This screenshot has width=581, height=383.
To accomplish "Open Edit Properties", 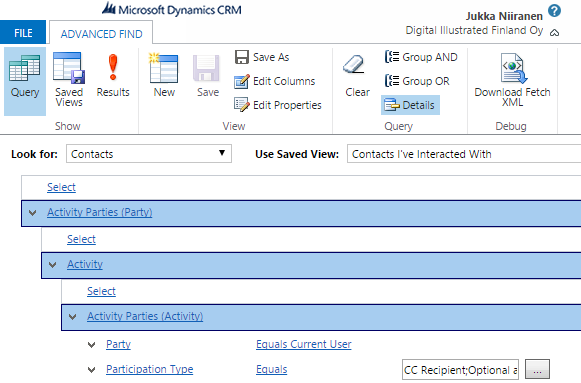I will 278,105.
